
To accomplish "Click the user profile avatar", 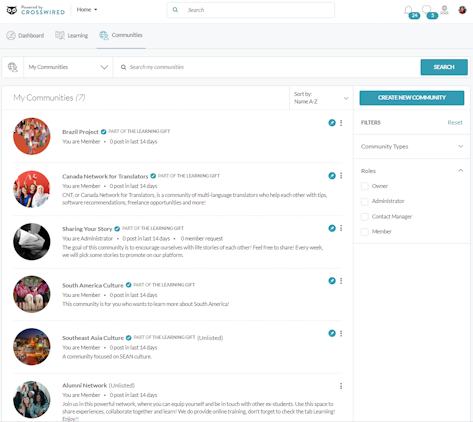I will click(x=462, y=10).
